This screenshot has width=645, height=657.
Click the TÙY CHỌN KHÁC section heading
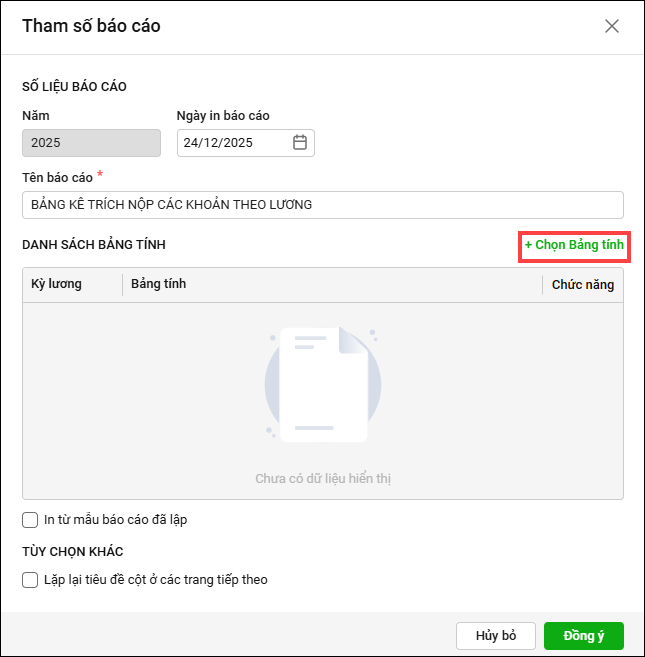tap(72, 552)
